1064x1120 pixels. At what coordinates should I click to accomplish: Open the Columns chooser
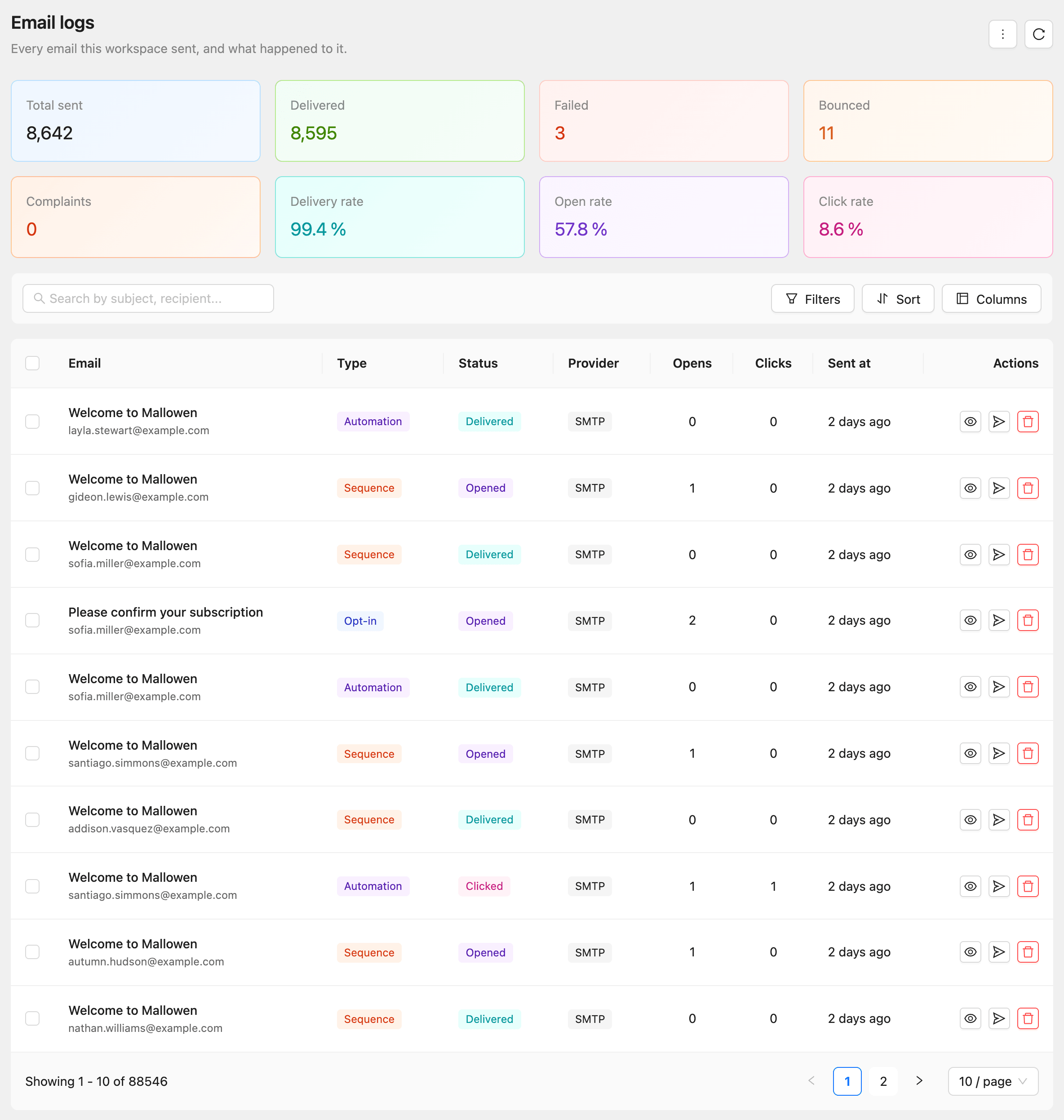(991, 298)
